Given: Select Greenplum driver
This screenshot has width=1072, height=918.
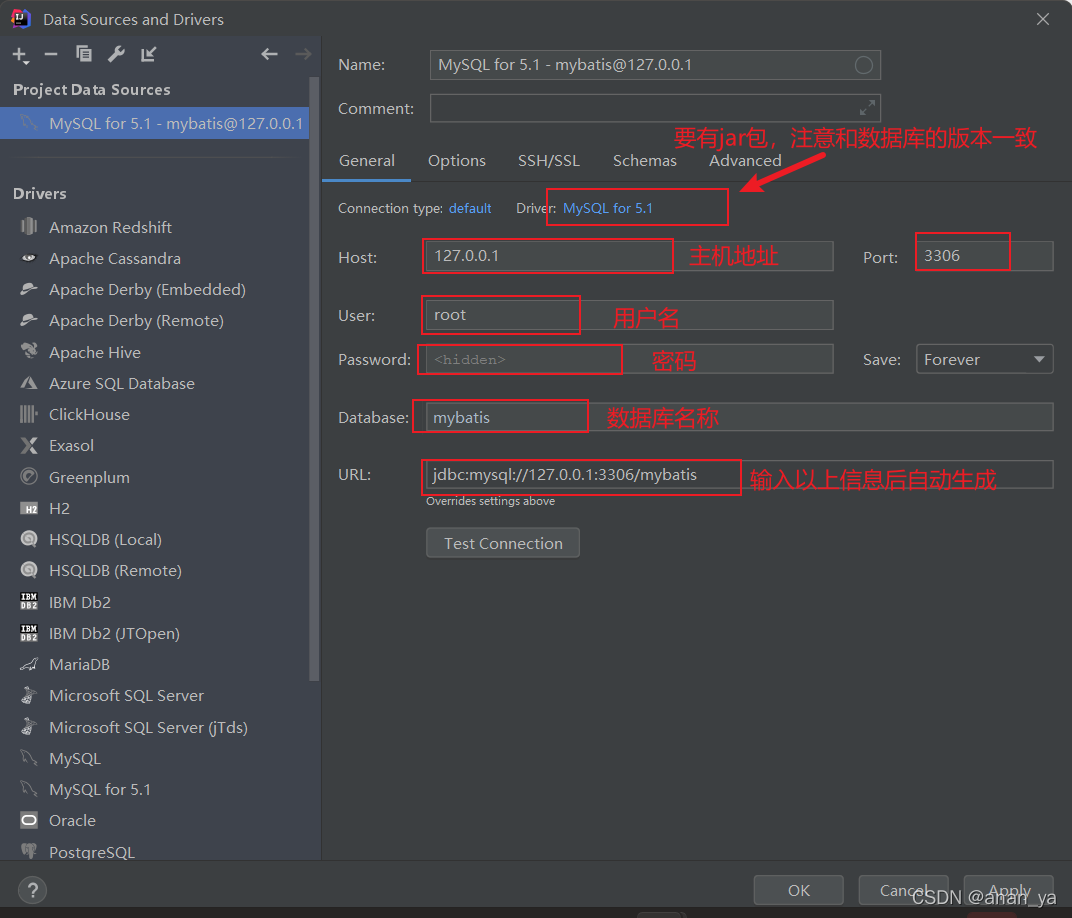Looking at the screenshot, I should 89,477.
